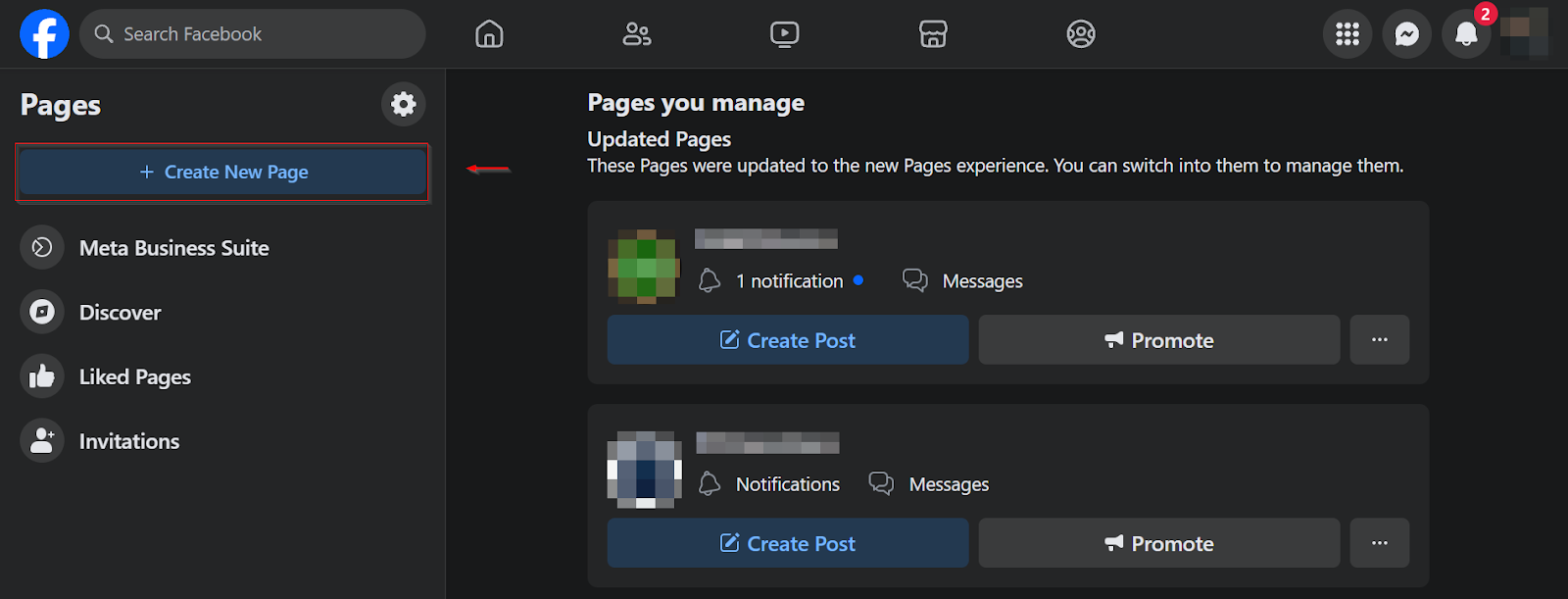Screen dimensions: 1568x599
Task: Click the Updated Pages subheading
Action: click(660, 139)
